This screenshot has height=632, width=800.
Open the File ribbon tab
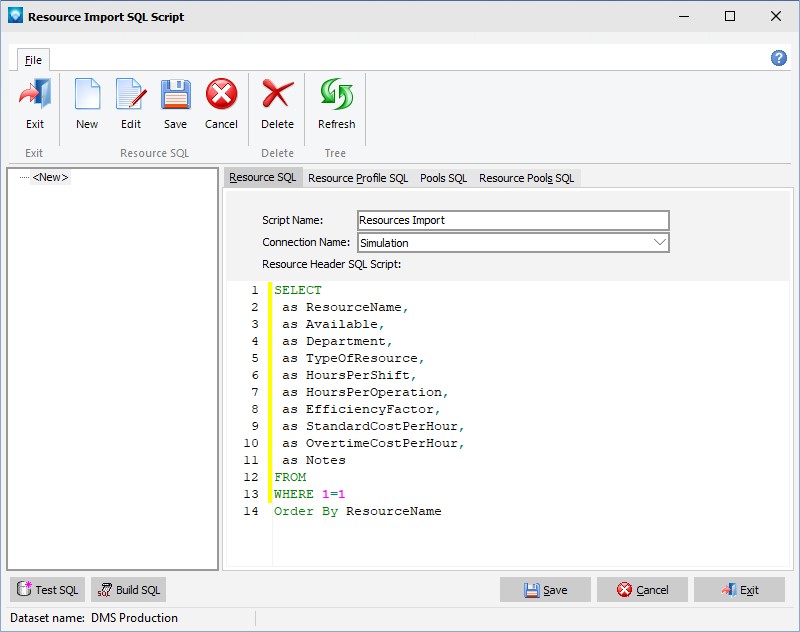pos(33,60)
